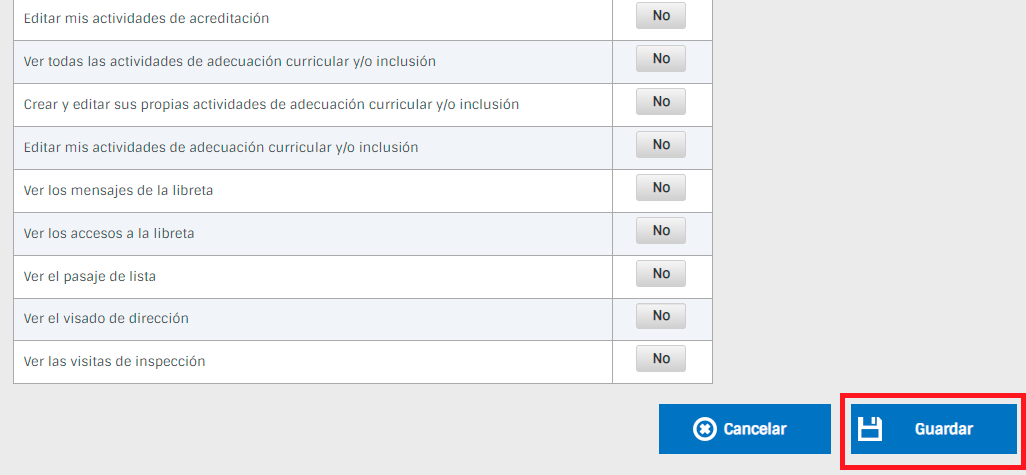Click the 'Ver los accesos a la libreta' text
The width and height of the screenshot is (1026, 475).
(x=109, y=234)
